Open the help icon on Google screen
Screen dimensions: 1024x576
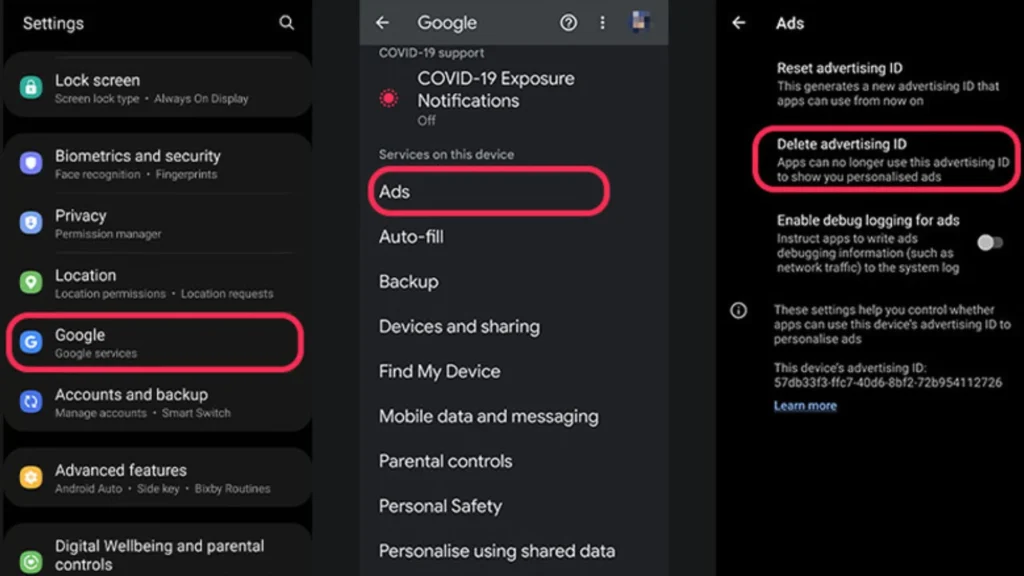(x=568, y=22)
